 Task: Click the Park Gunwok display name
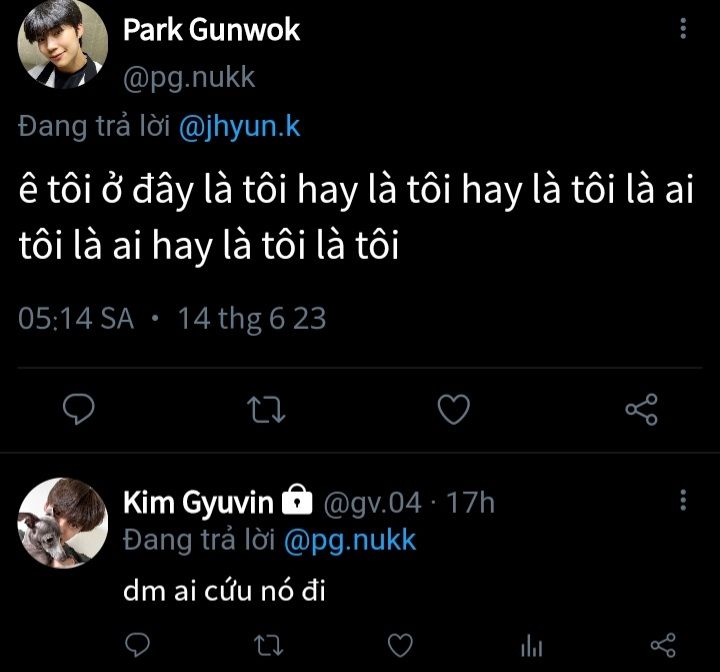point(211,30)
